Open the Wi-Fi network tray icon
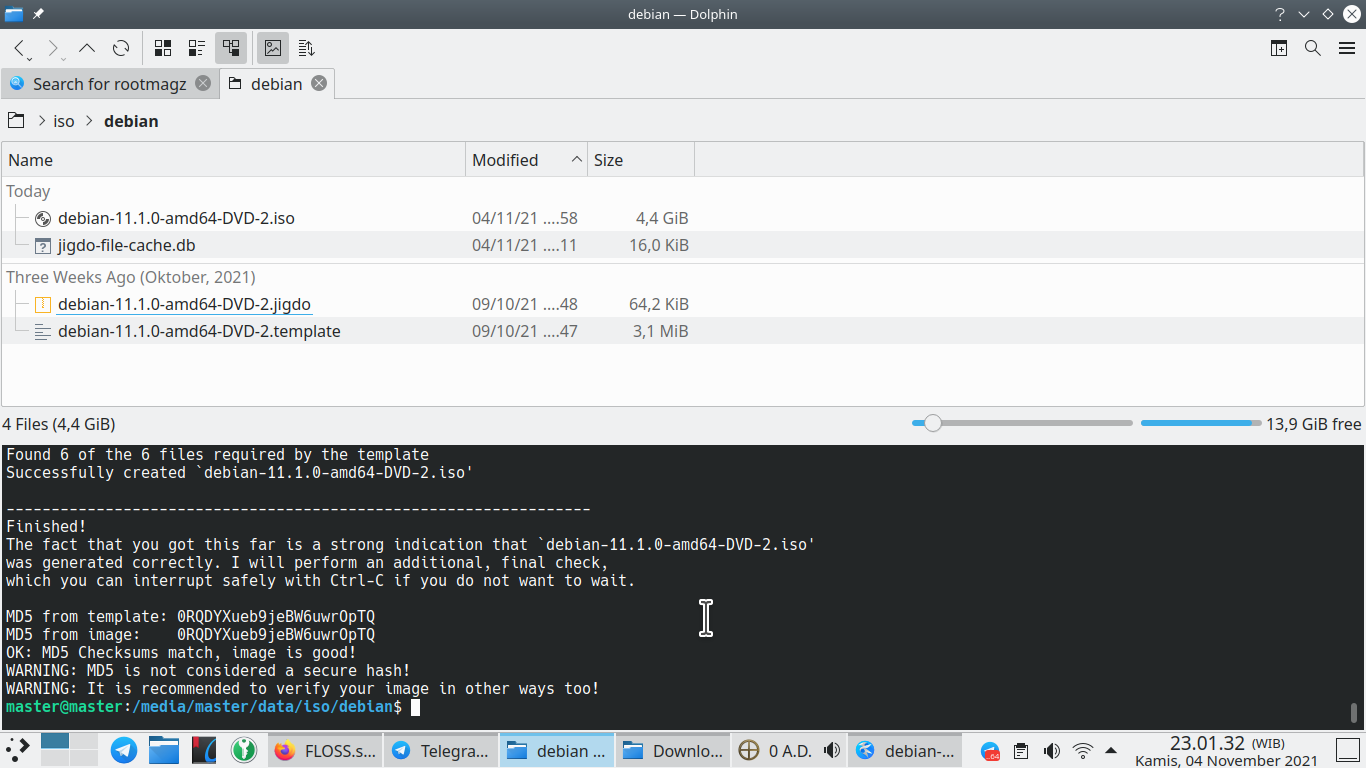Image resolution: width=1366 pixels, height=768 pixels. point(1083,751)
